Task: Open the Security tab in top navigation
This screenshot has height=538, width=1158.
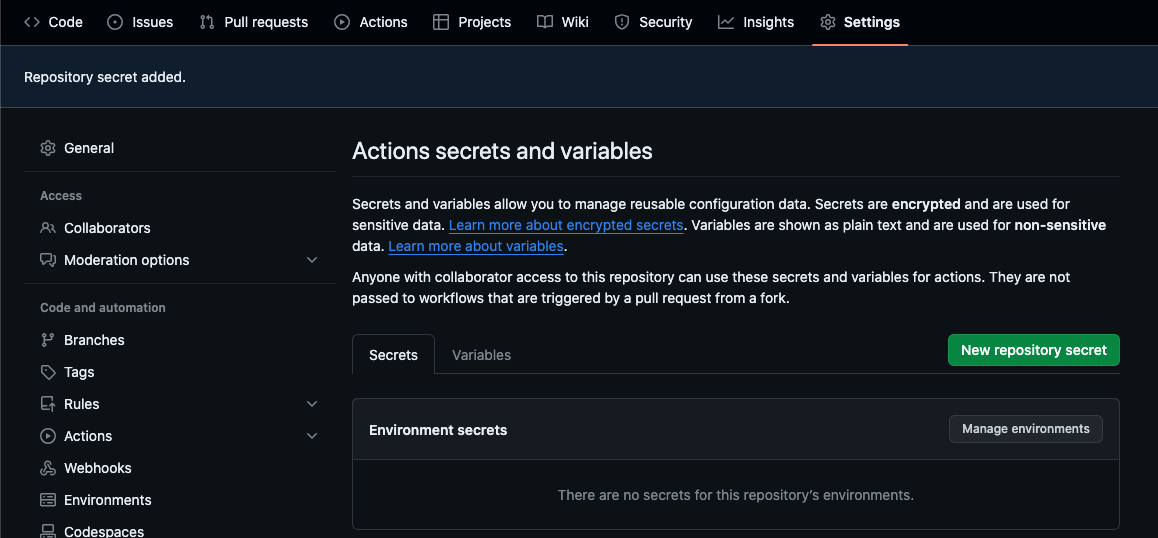Action: tap(653, 22)
